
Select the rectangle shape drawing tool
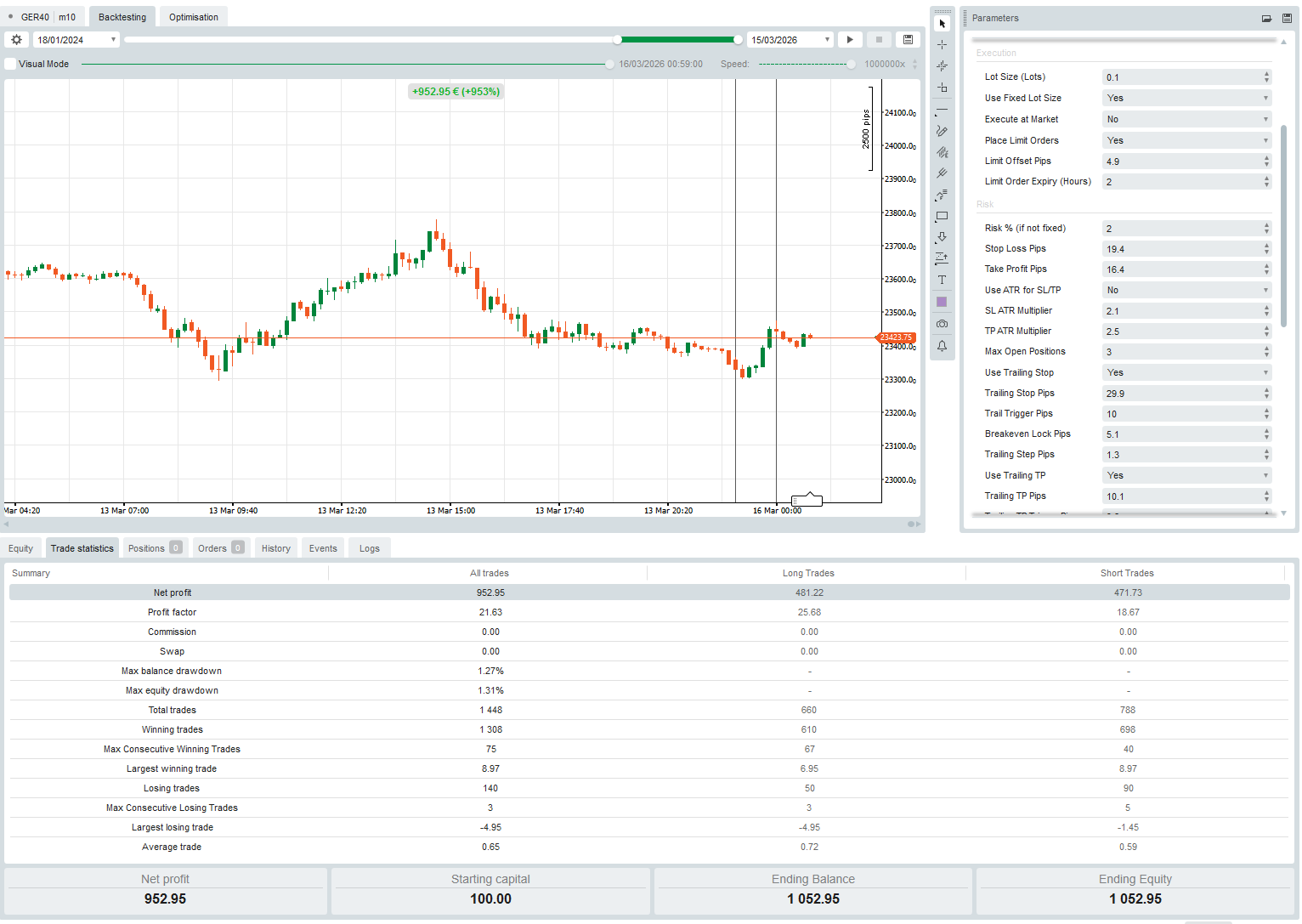pos(942,217)
